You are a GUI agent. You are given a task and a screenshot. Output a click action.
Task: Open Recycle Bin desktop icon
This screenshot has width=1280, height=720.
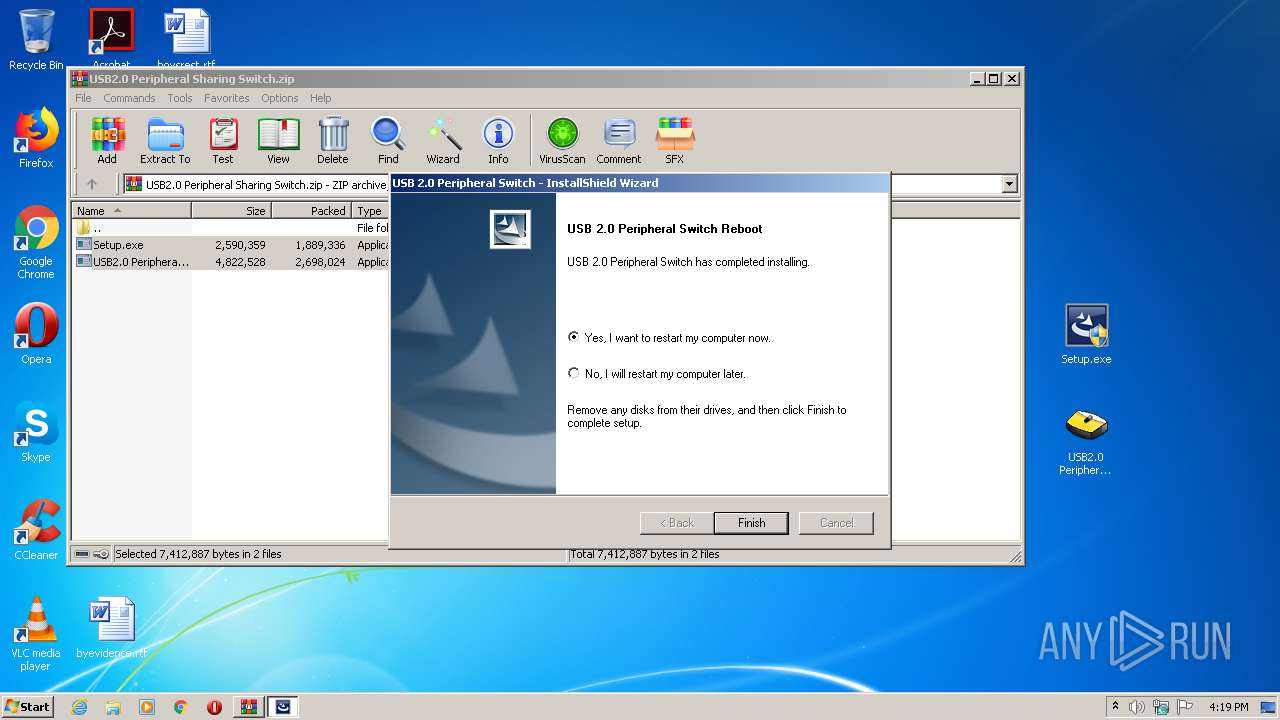36,40
